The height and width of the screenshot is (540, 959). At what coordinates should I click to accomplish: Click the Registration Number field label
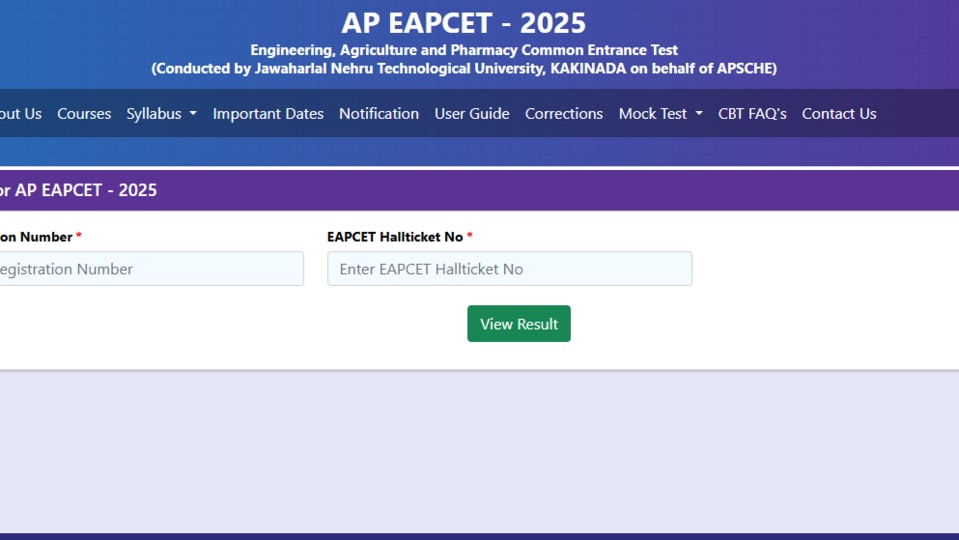pos(36,237)
